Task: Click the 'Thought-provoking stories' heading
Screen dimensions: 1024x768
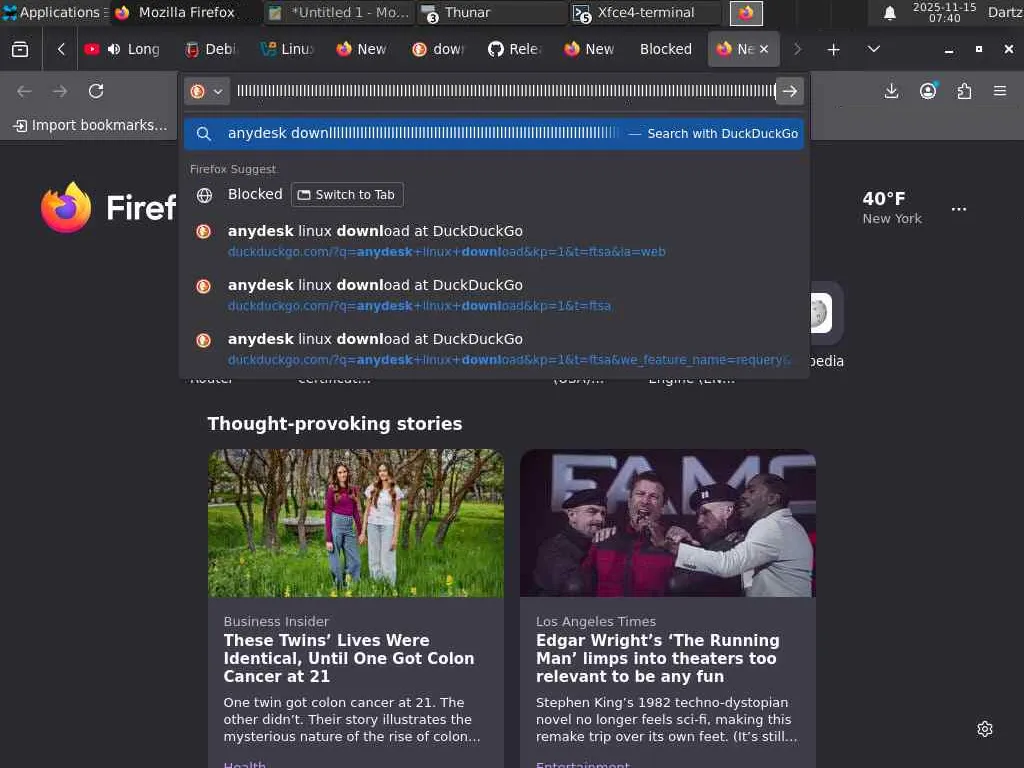Action: [x=334, y=424]
